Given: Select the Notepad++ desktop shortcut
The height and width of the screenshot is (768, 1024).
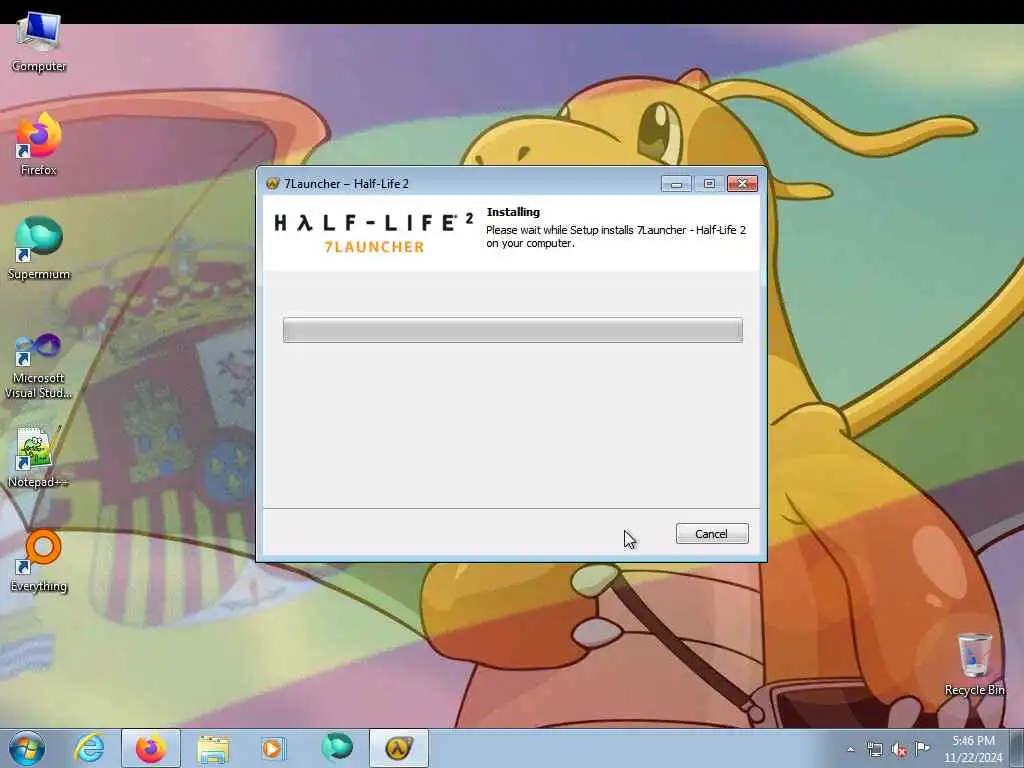Looking at the screenshot, I should click(39, 457).
